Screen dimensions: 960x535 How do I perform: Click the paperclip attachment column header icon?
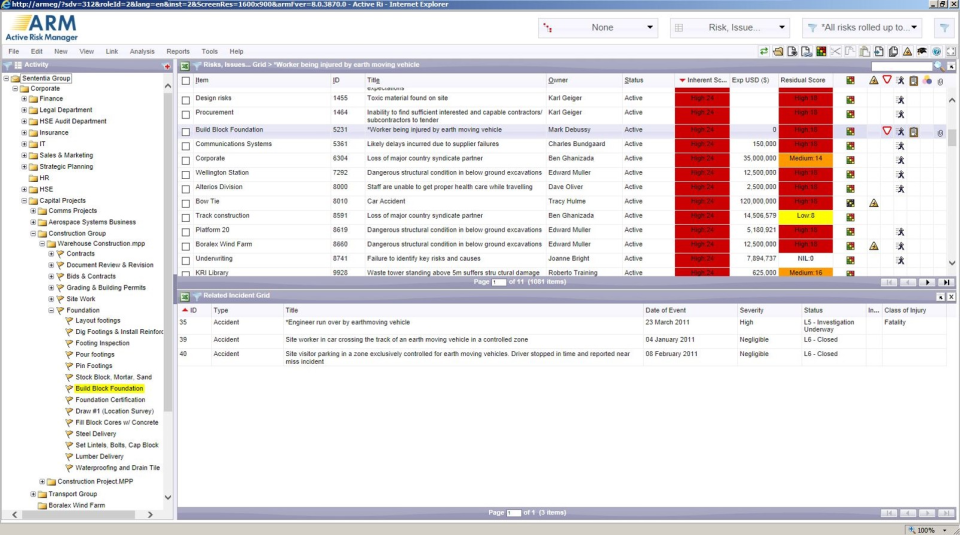[940, 81]
